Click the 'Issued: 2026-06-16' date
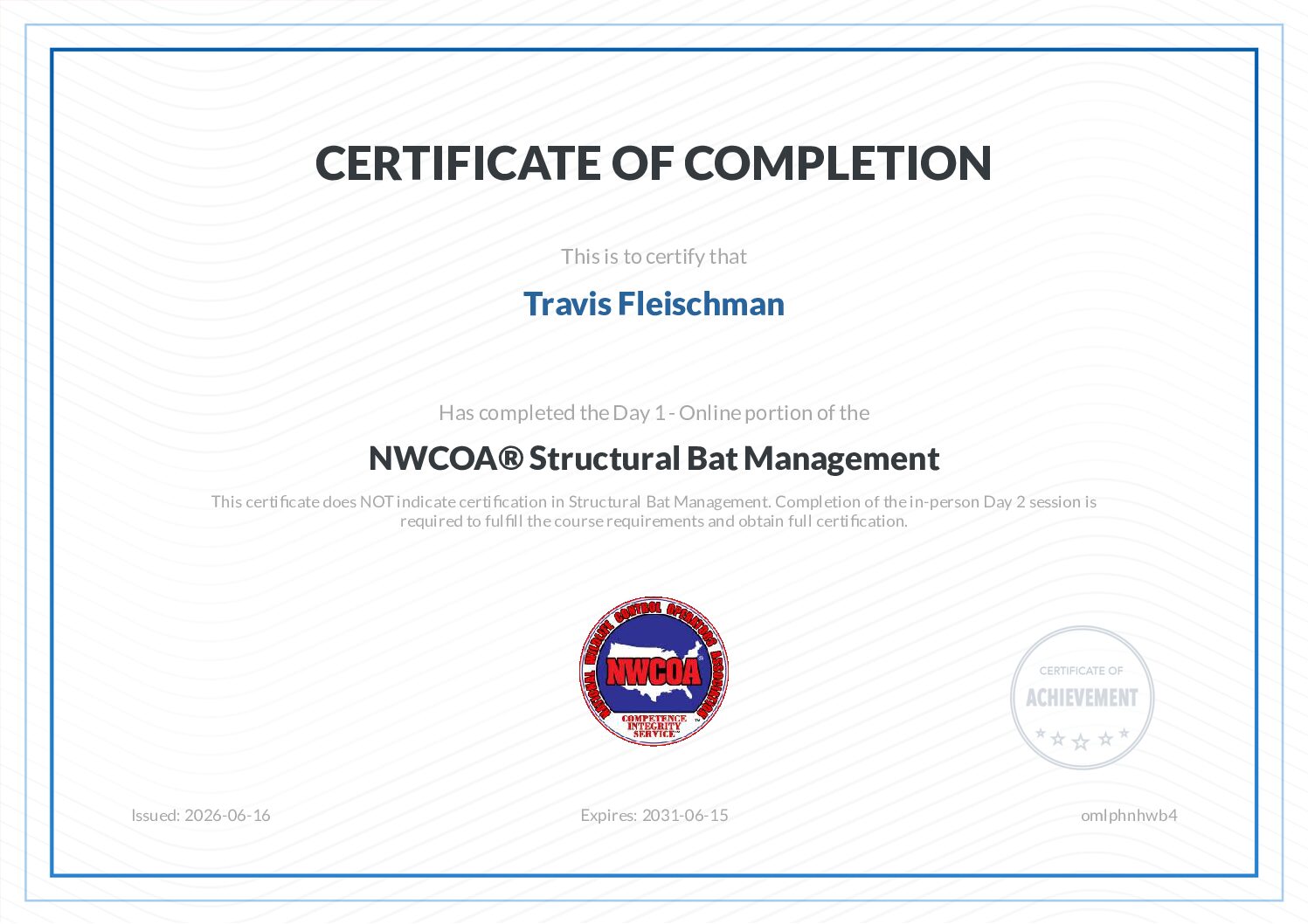Image resolution: width=1308 pixels, height=924 pixels. [201, 815]
